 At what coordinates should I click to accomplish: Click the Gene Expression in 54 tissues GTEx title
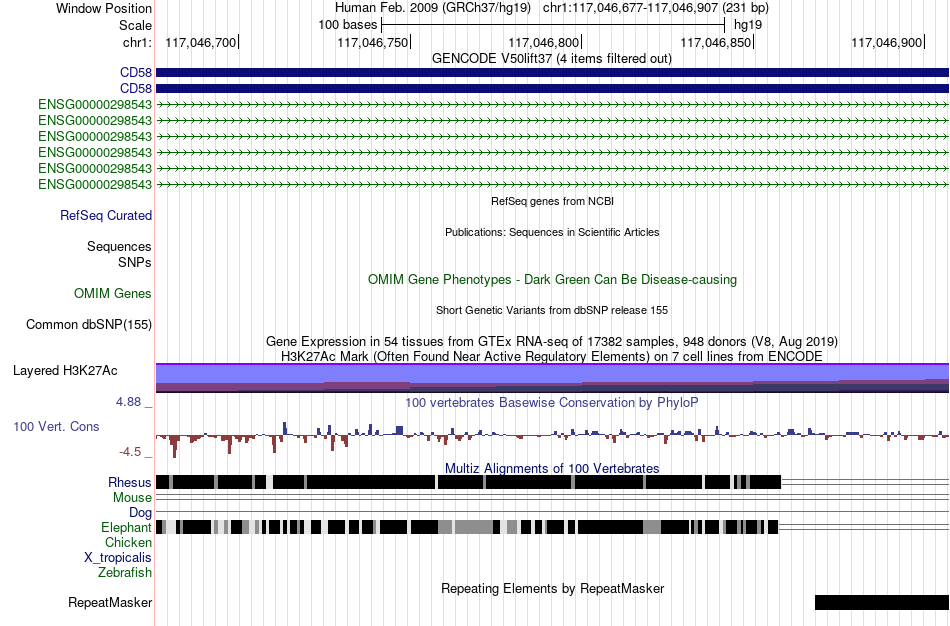(x=552, y=342)
